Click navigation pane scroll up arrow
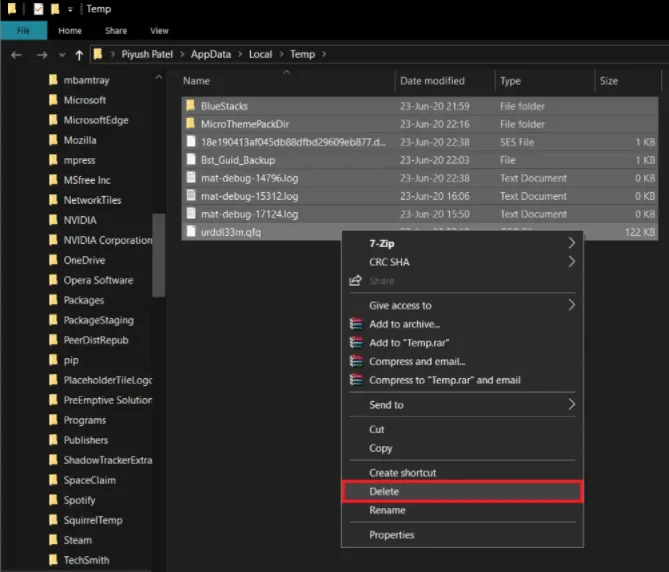Image resolution: width=669 pixels, height=572 pixels. click(x=159, y=77)
